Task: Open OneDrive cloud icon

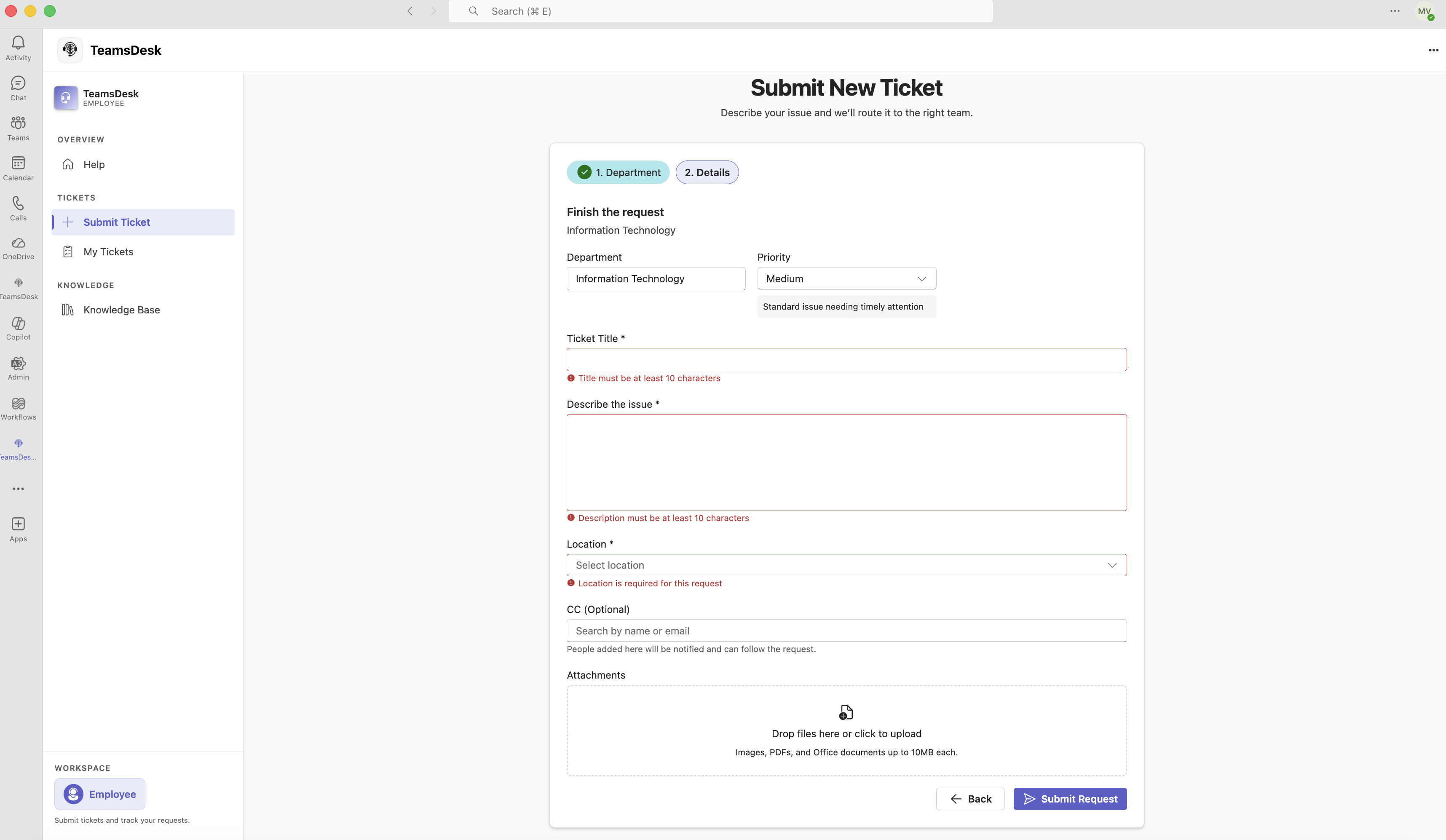Action: click(19, 243)
